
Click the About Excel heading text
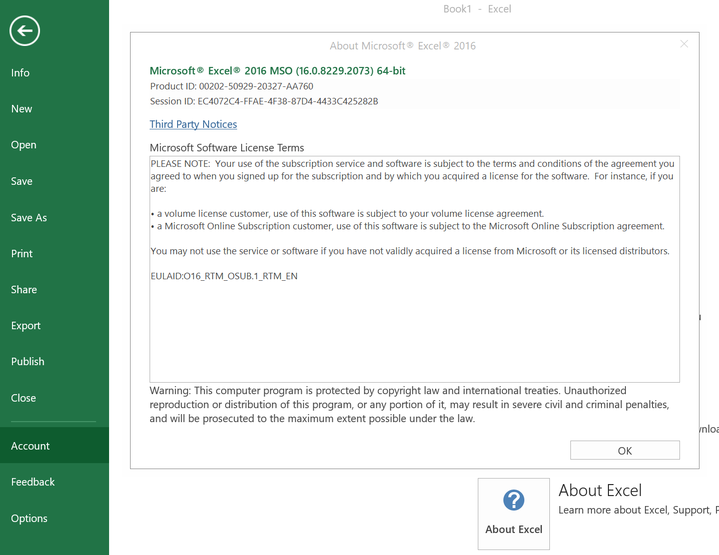pos(600,490)
